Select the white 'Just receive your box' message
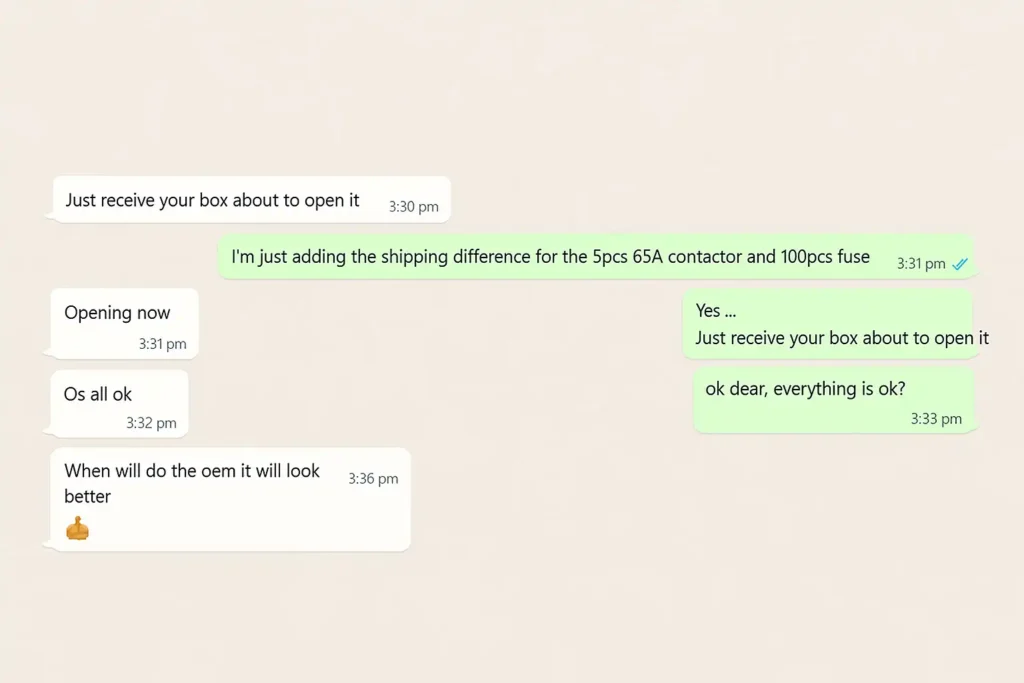Image resolution: width=1024 pixels, height=683 pixels. pos(212,200)
